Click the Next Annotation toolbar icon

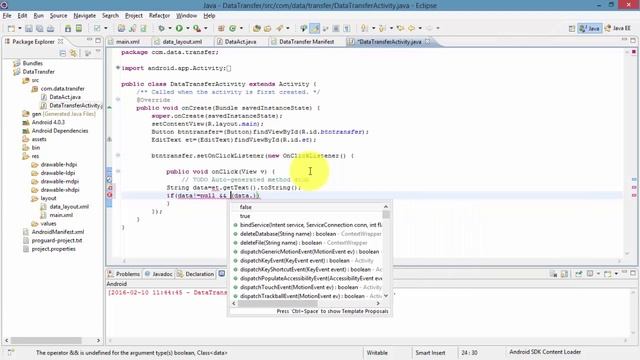(x=364, y=28)
